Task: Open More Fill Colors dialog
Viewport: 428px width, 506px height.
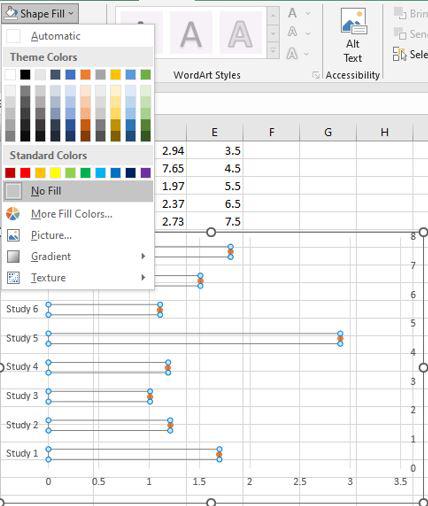Action: coord(78,214)
